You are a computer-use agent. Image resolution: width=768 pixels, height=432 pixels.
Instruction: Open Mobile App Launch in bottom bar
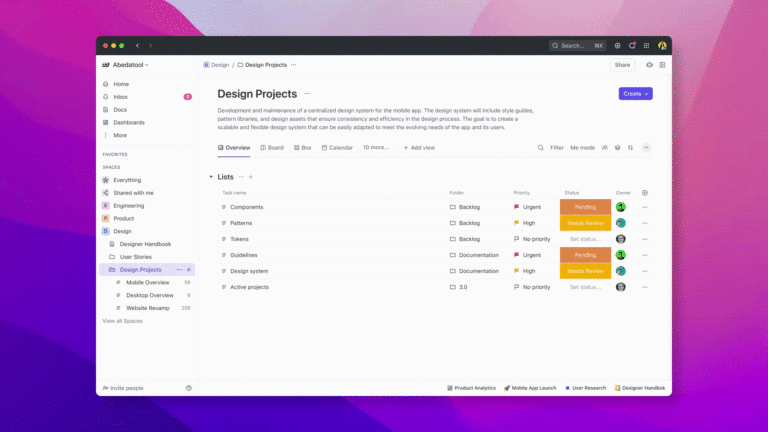coord(530,388)
